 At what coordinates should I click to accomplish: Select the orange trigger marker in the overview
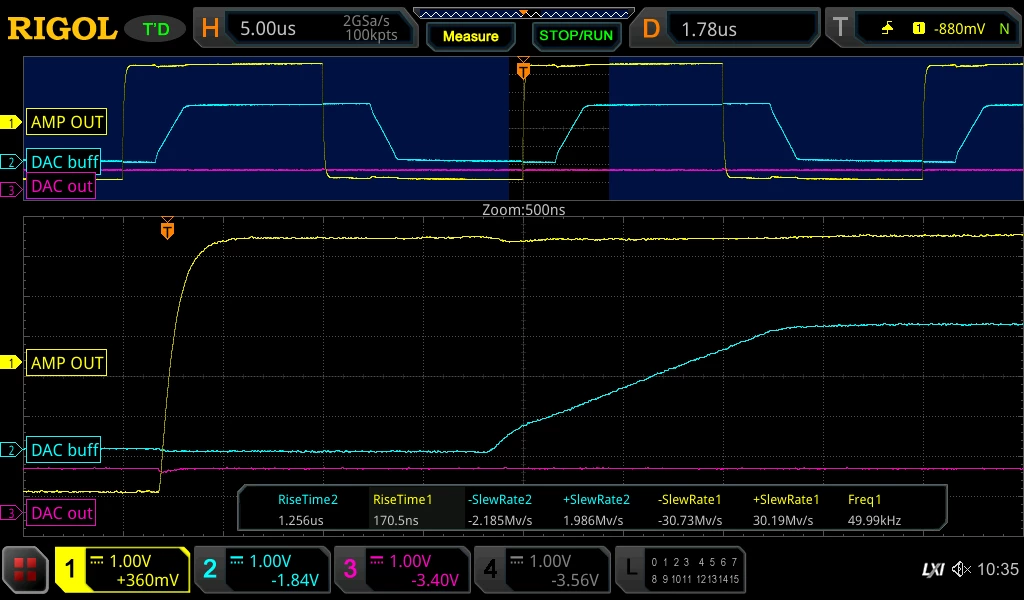click(523, 69)
